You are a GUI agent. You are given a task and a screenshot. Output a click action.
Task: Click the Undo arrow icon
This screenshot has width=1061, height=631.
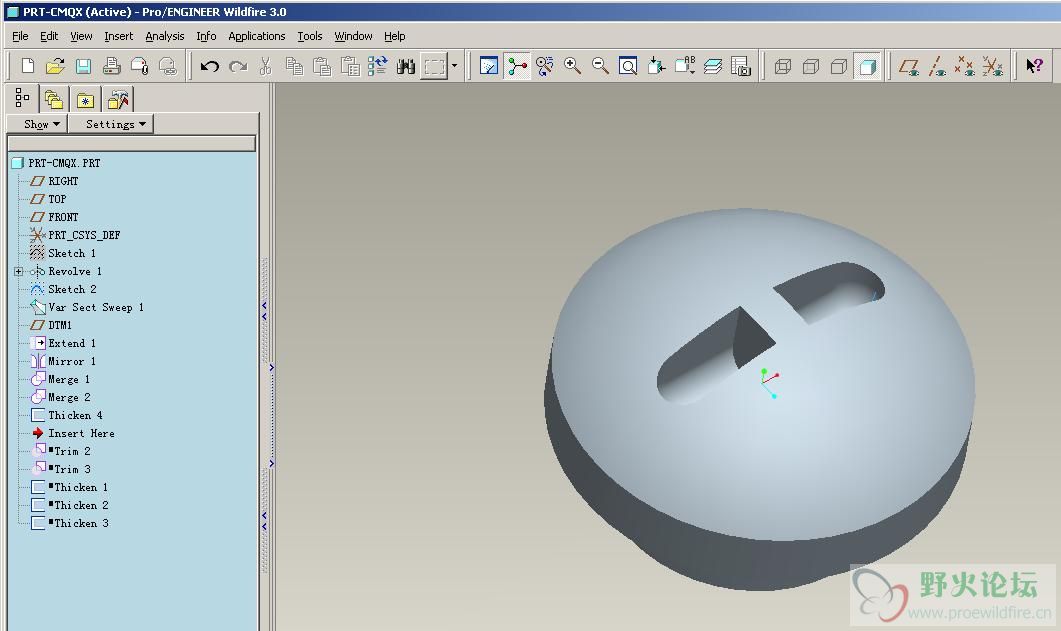pos(209,66)
